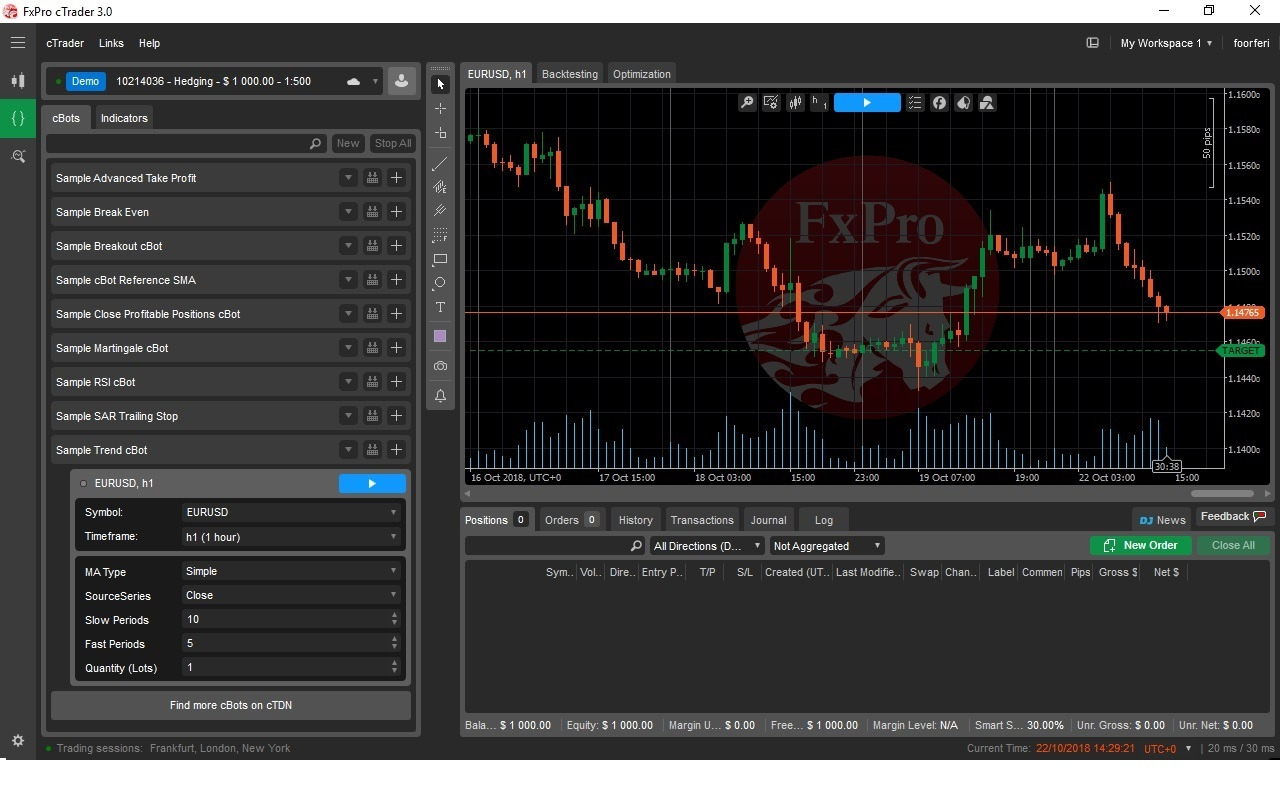Adjust the Slow Periods stepper

pyautogui.click(x=394, y=619)
